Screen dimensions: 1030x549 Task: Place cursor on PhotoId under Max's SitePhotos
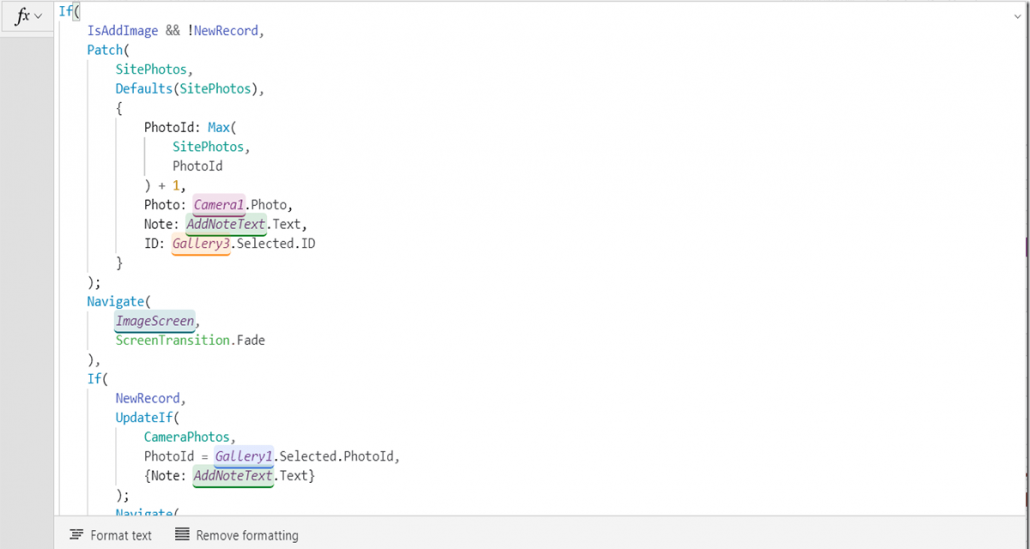[x=197, y=166]
